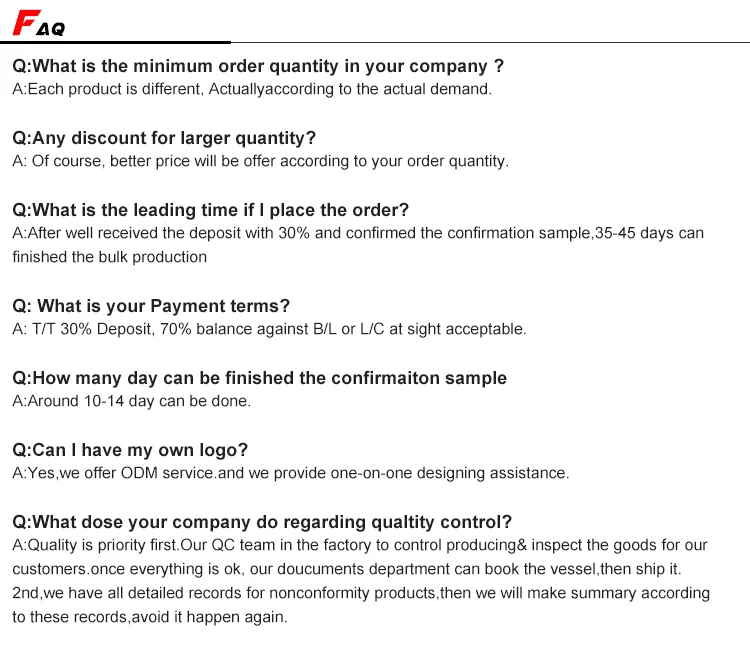This screenshot has width=750, height=650.
Task: Click 'Can I have my own logo?' question
Action: (130, 450)
